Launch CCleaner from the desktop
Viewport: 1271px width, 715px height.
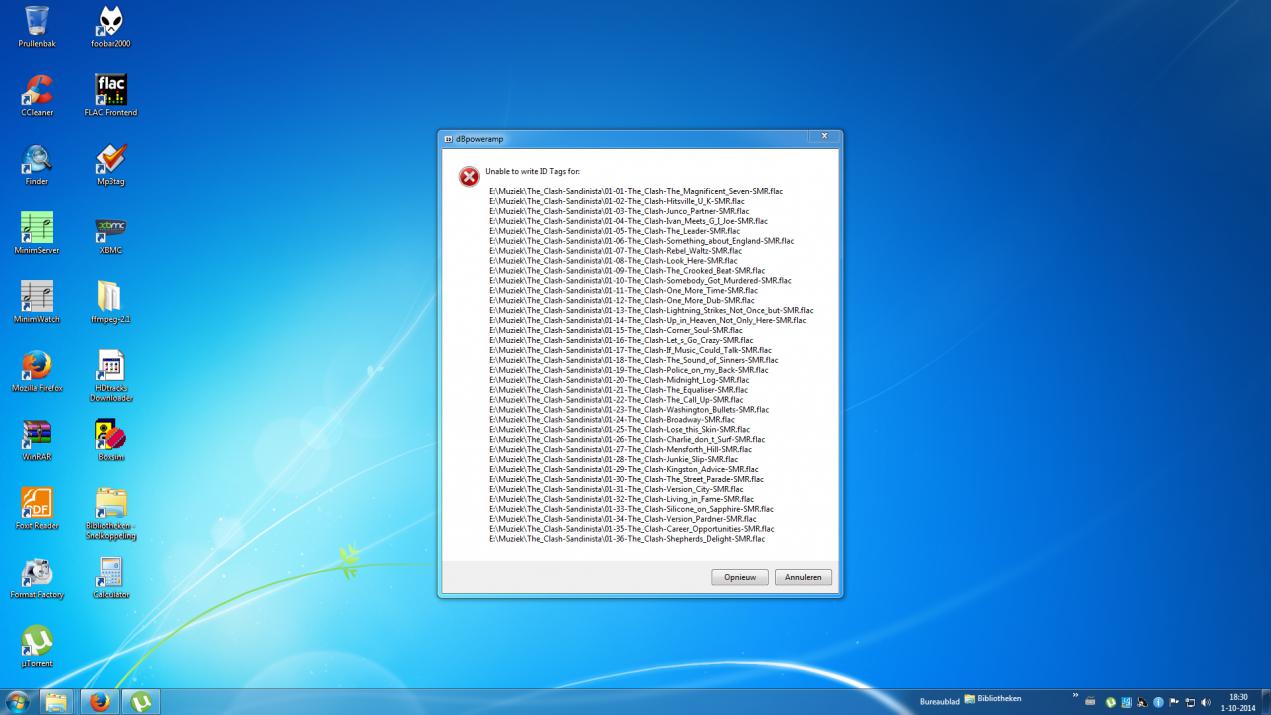(x=37, y=91)
